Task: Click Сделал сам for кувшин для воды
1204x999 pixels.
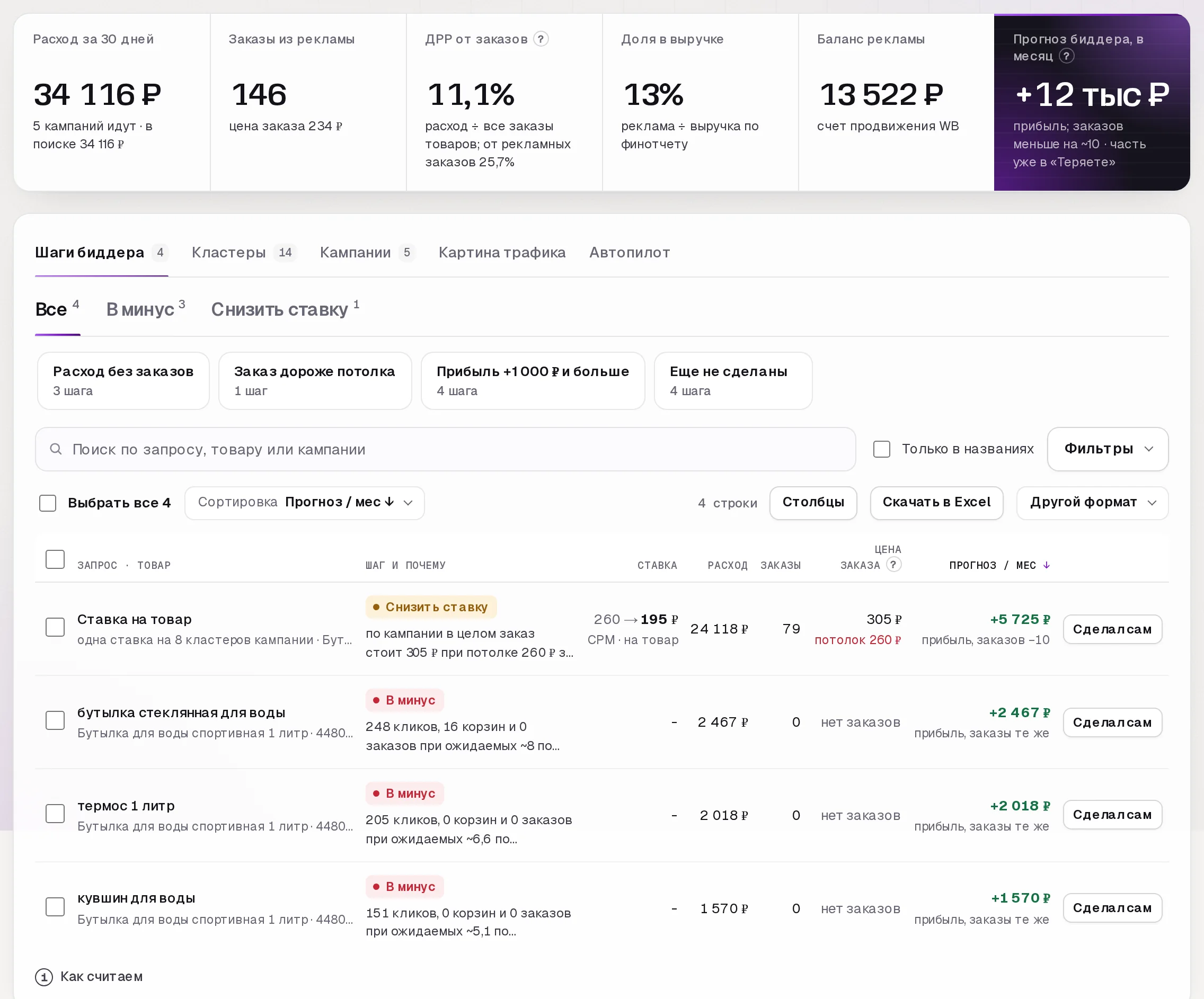Action: tap(1112, 908)
